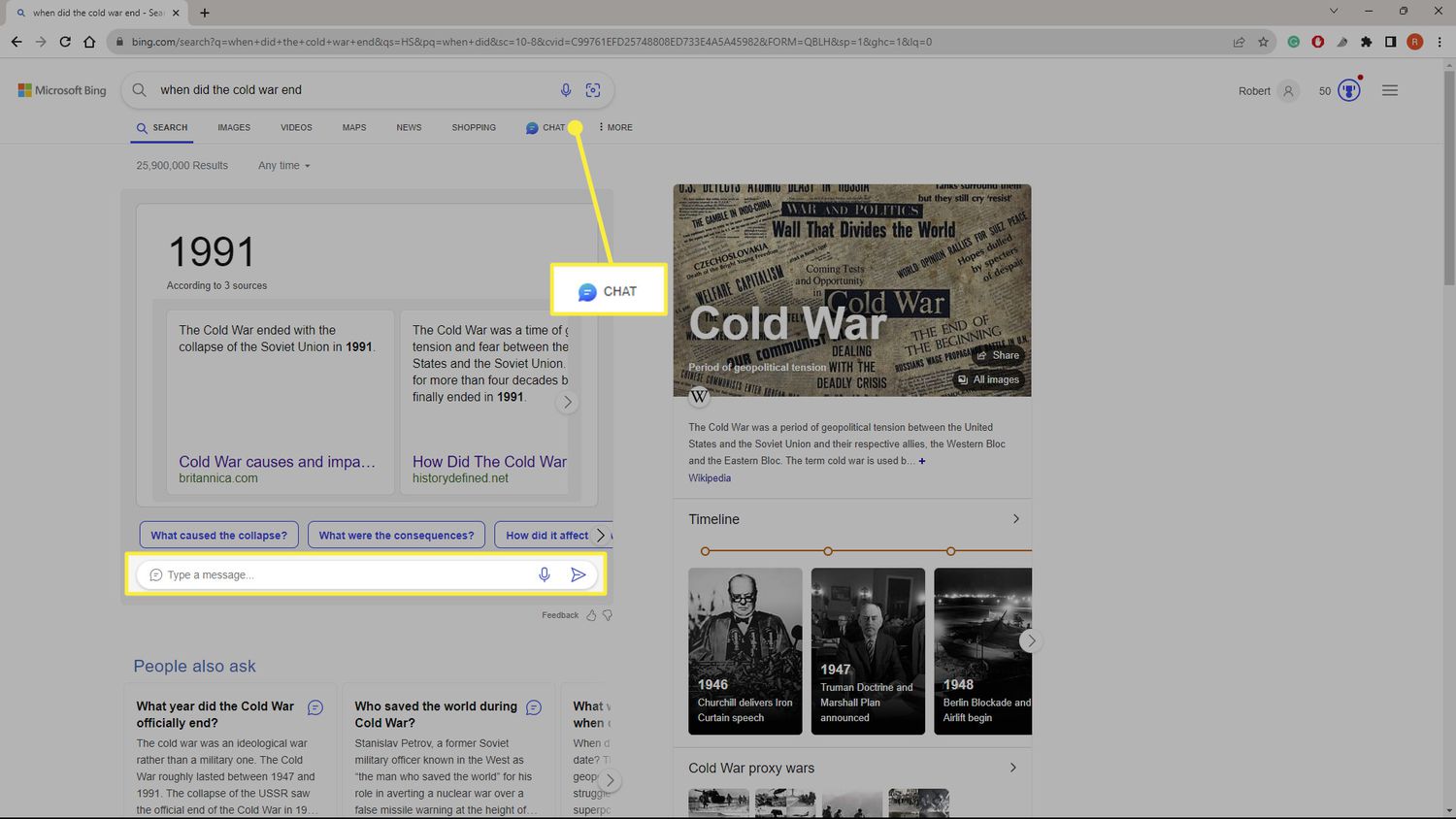Open the Microsoft Rewards trophy icon
1456x819 pixels.
[x=1349, y=90]
